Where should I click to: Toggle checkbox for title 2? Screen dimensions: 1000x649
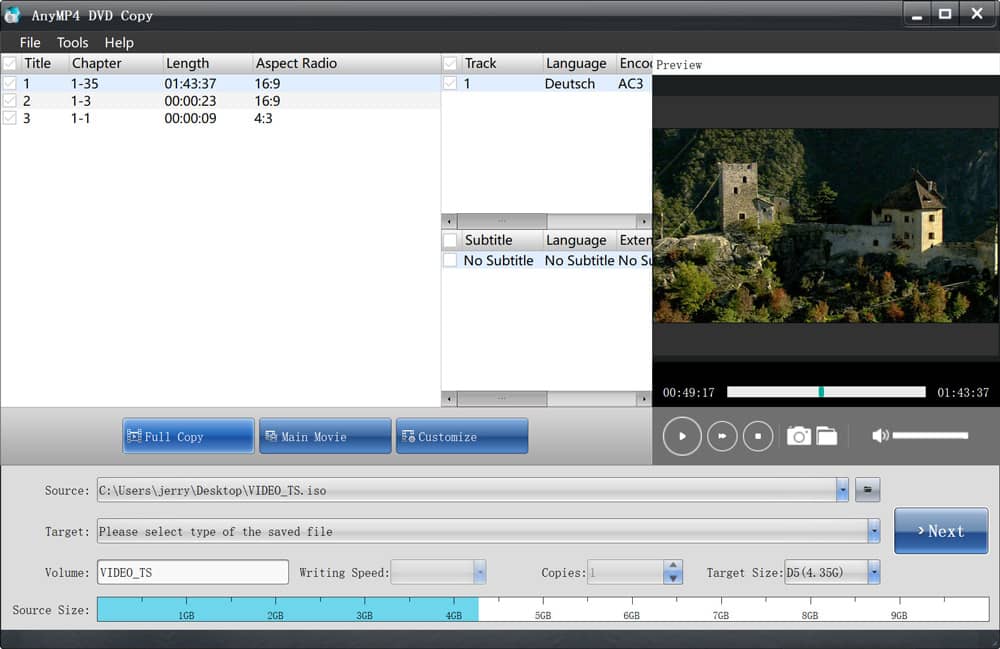tap(10, 101)
